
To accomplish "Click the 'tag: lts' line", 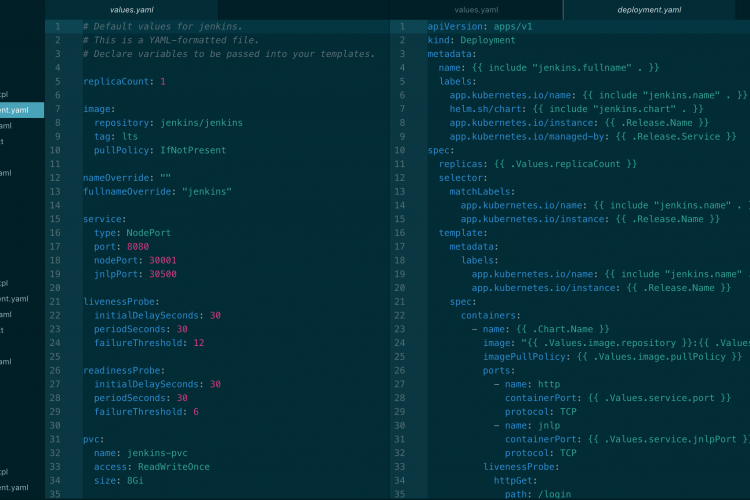I will click(x=116, y=136).
